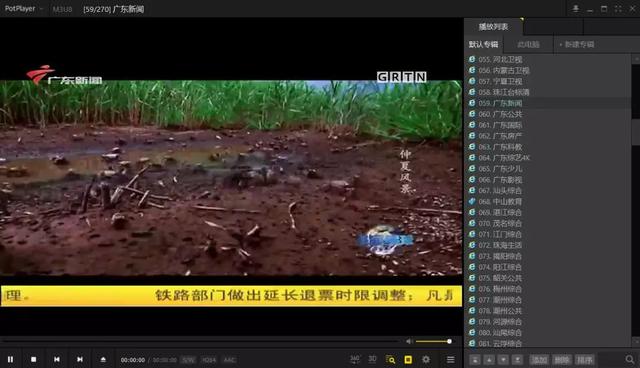Viewport: 640px width, 368px height.
Task: Switch to the 默认专辑 tab
Action: (483, 44)
